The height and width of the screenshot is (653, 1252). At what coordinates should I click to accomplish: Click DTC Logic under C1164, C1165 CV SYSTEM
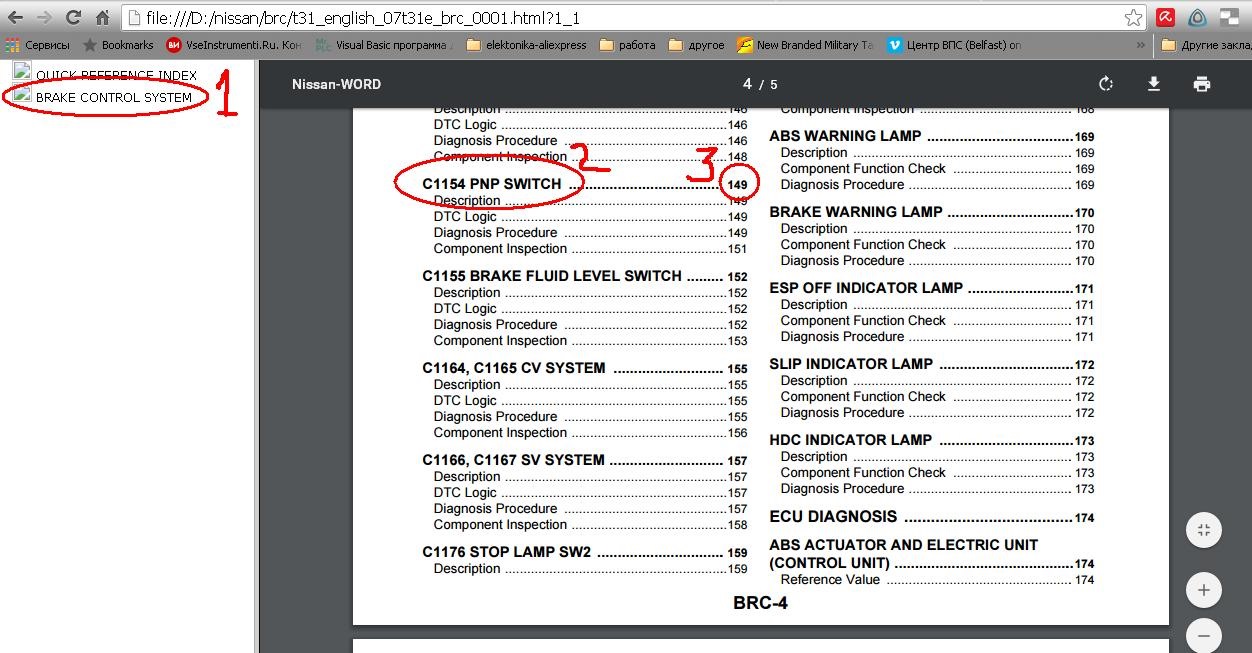point(465,401)
